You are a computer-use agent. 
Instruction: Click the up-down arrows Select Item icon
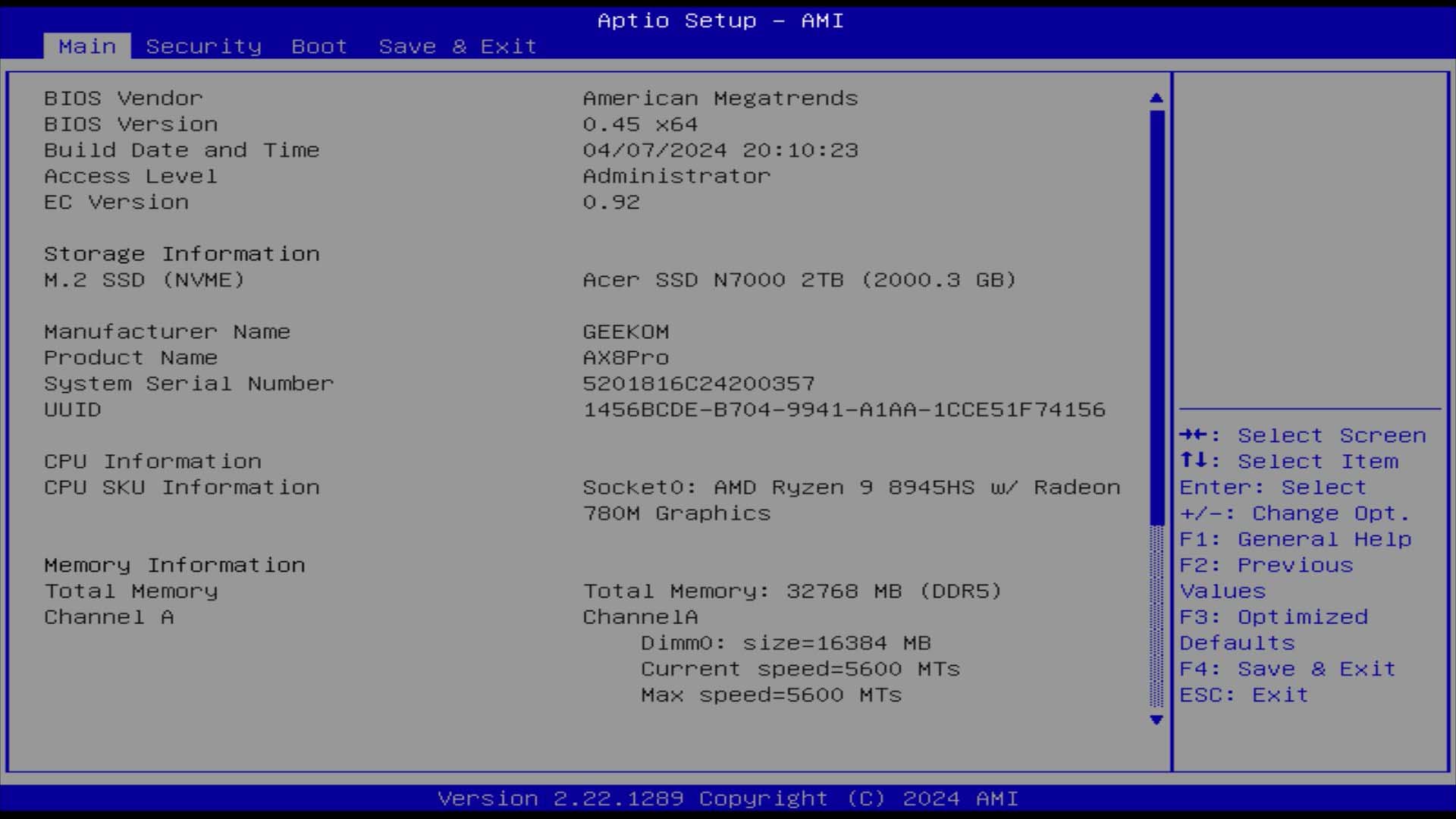click(1193, 461)
